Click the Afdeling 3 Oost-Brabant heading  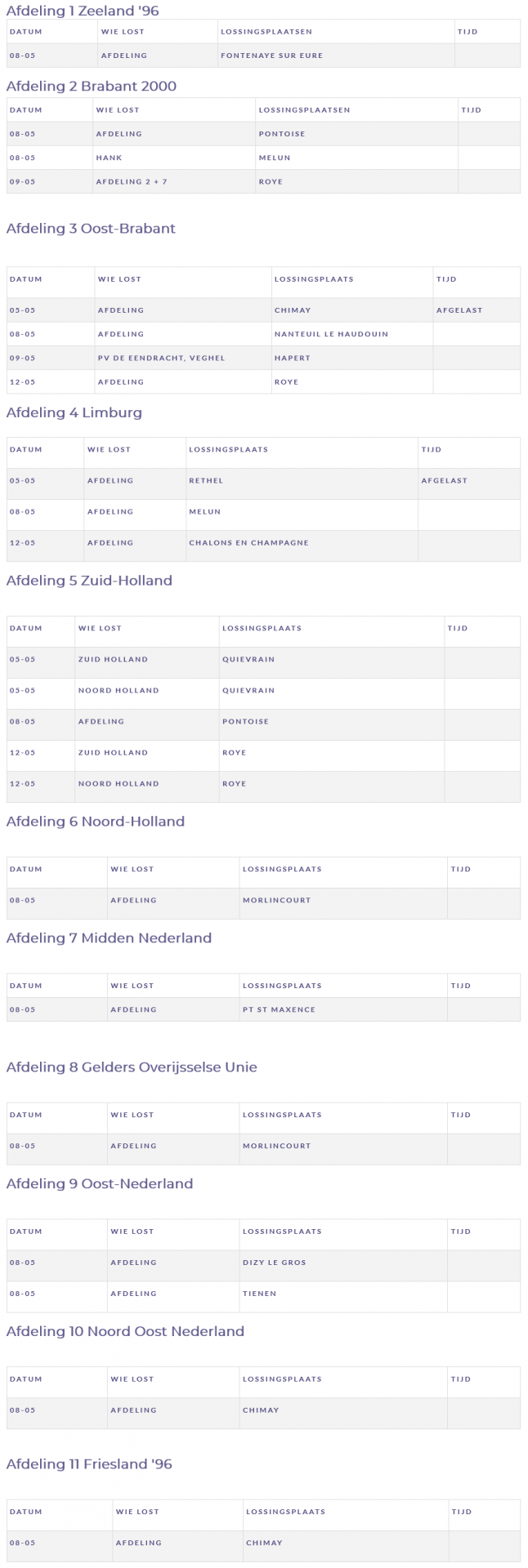[91, 228]
